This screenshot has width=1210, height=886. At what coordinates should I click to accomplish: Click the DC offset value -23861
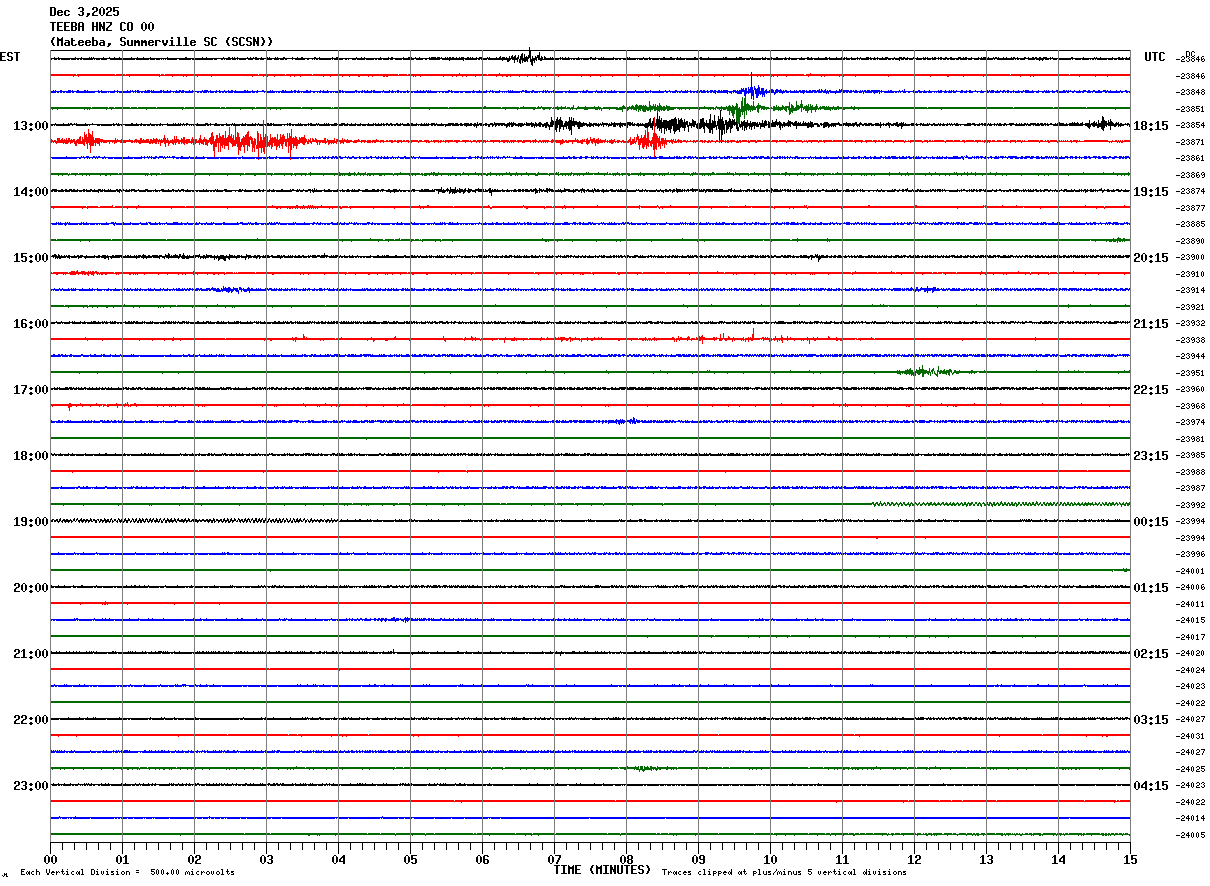pos(1190,159)
